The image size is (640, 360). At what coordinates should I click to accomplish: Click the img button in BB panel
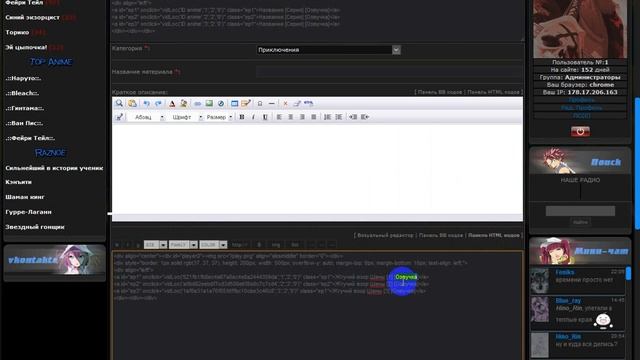tap(276, 245)
